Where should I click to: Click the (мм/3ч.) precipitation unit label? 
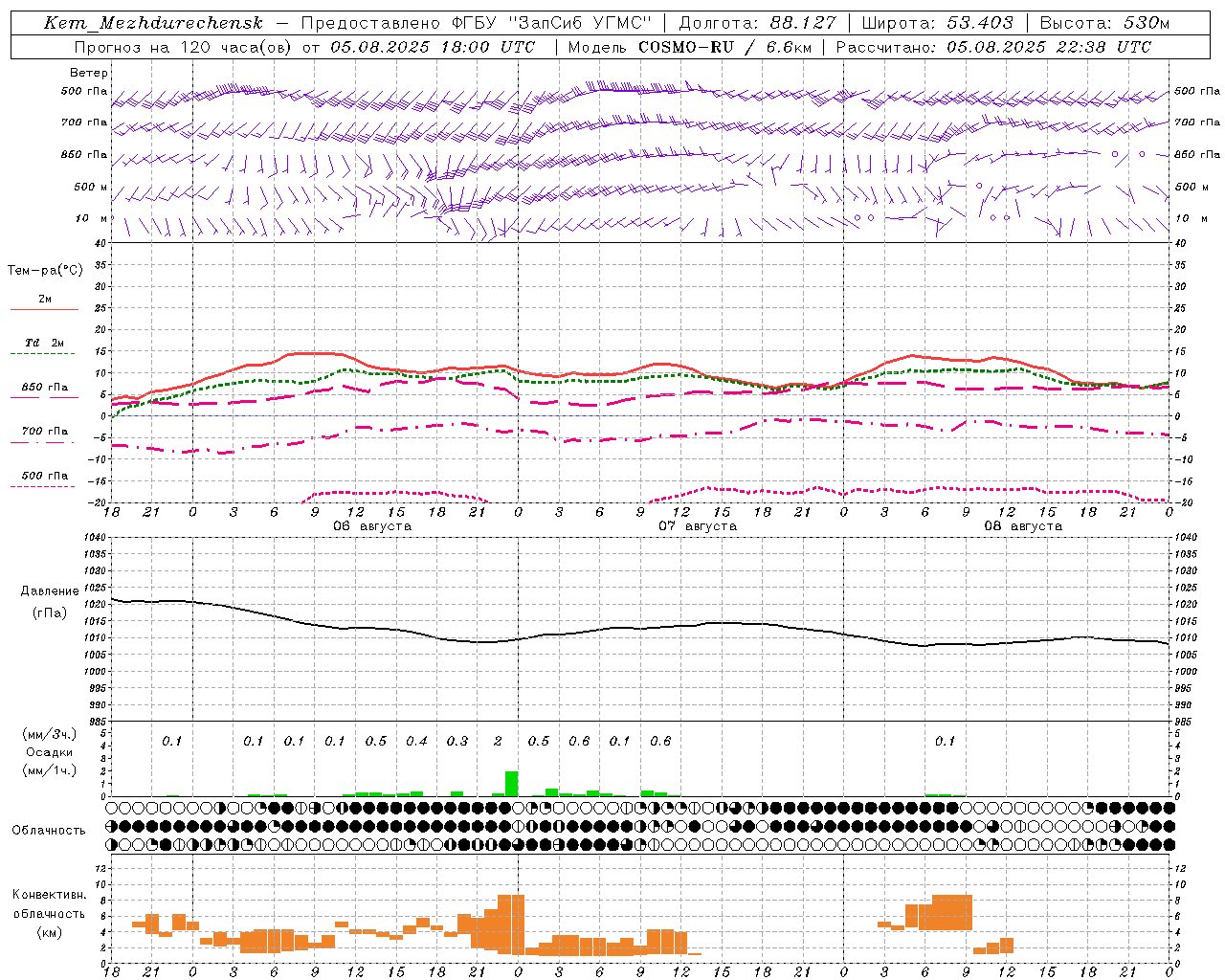tap(50, 735)
